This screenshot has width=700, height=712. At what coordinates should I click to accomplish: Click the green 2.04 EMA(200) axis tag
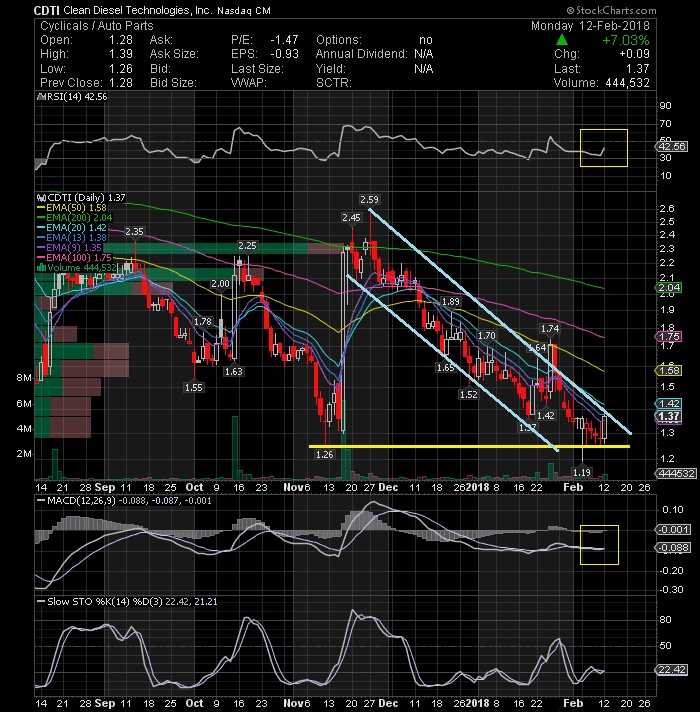tap(669, 287)
